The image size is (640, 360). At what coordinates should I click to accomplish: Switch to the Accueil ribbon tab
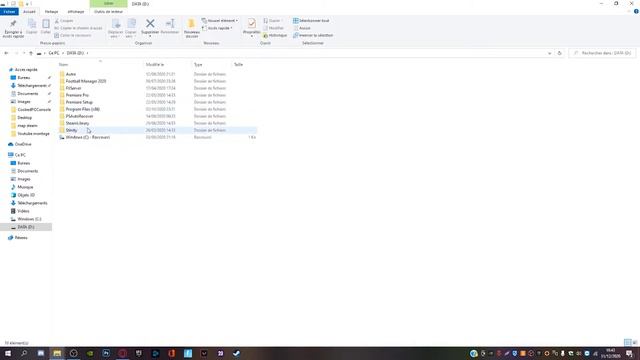29,12
